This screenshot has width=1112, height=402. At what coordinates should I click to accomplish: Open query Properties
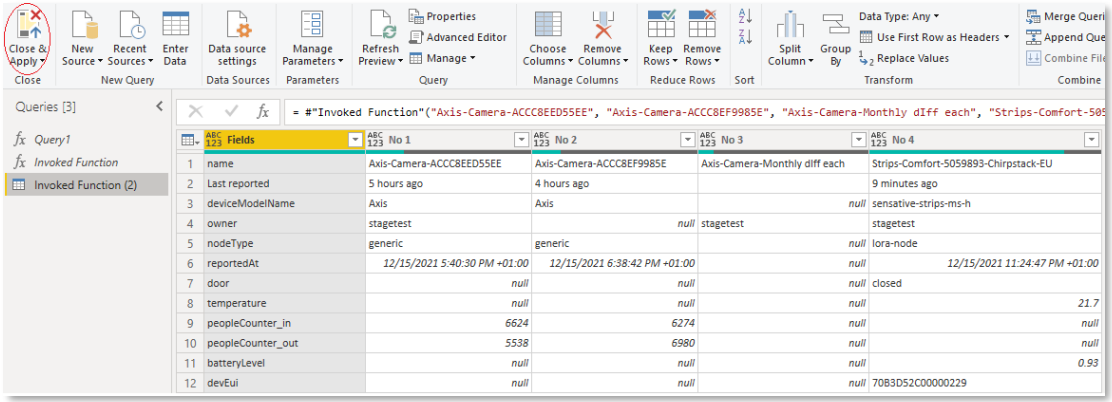pos(443,16)
